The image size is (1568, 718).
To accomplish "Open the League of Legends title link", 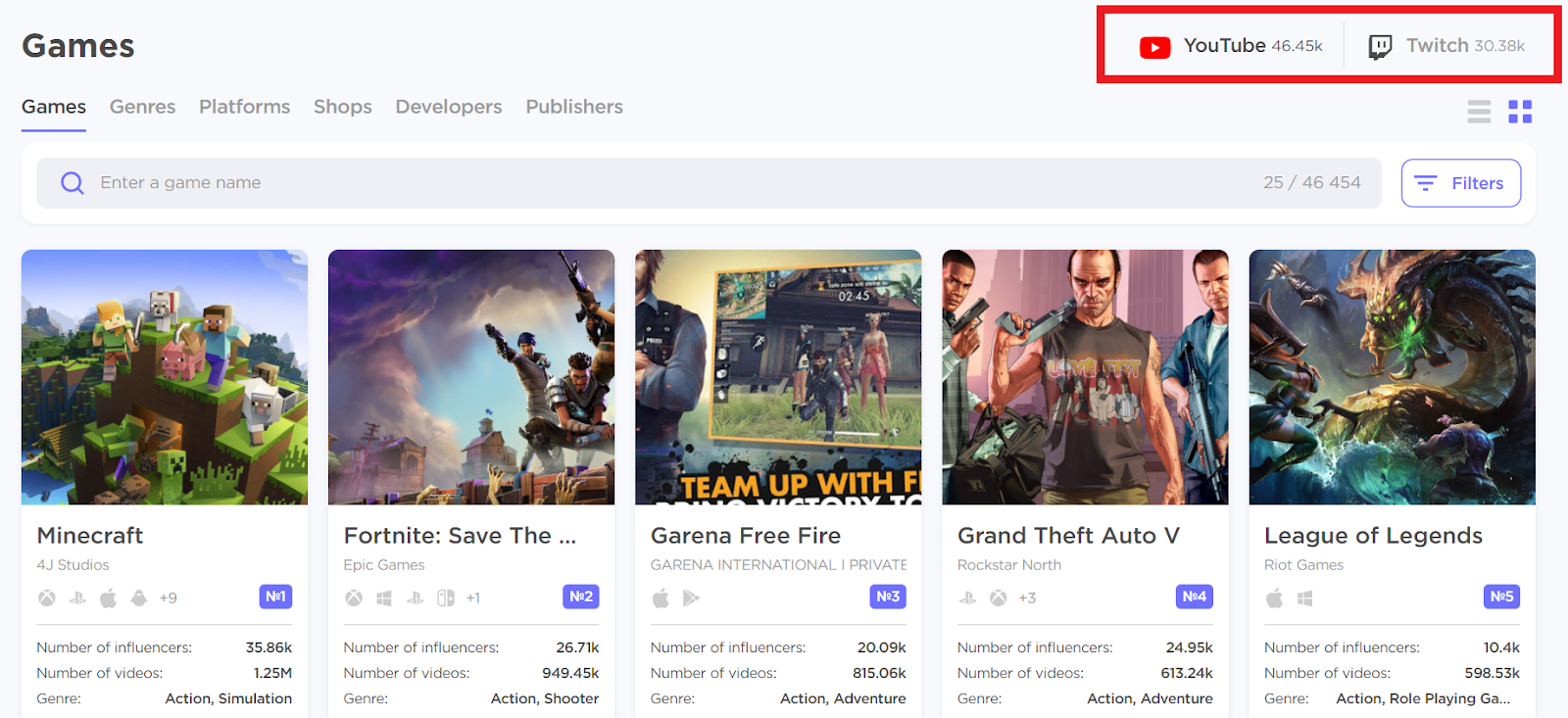I will [x=1373, y=536].
